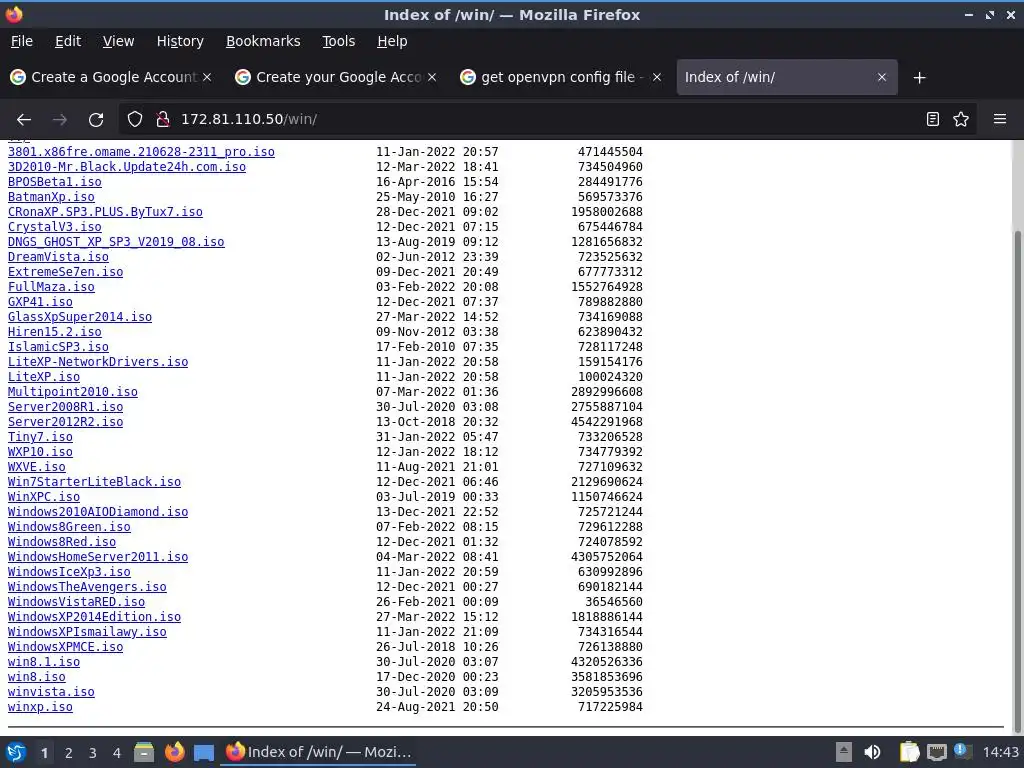Switch to workspace 3
Viewport: 1024px width, 768px height.
click(93, 753)
